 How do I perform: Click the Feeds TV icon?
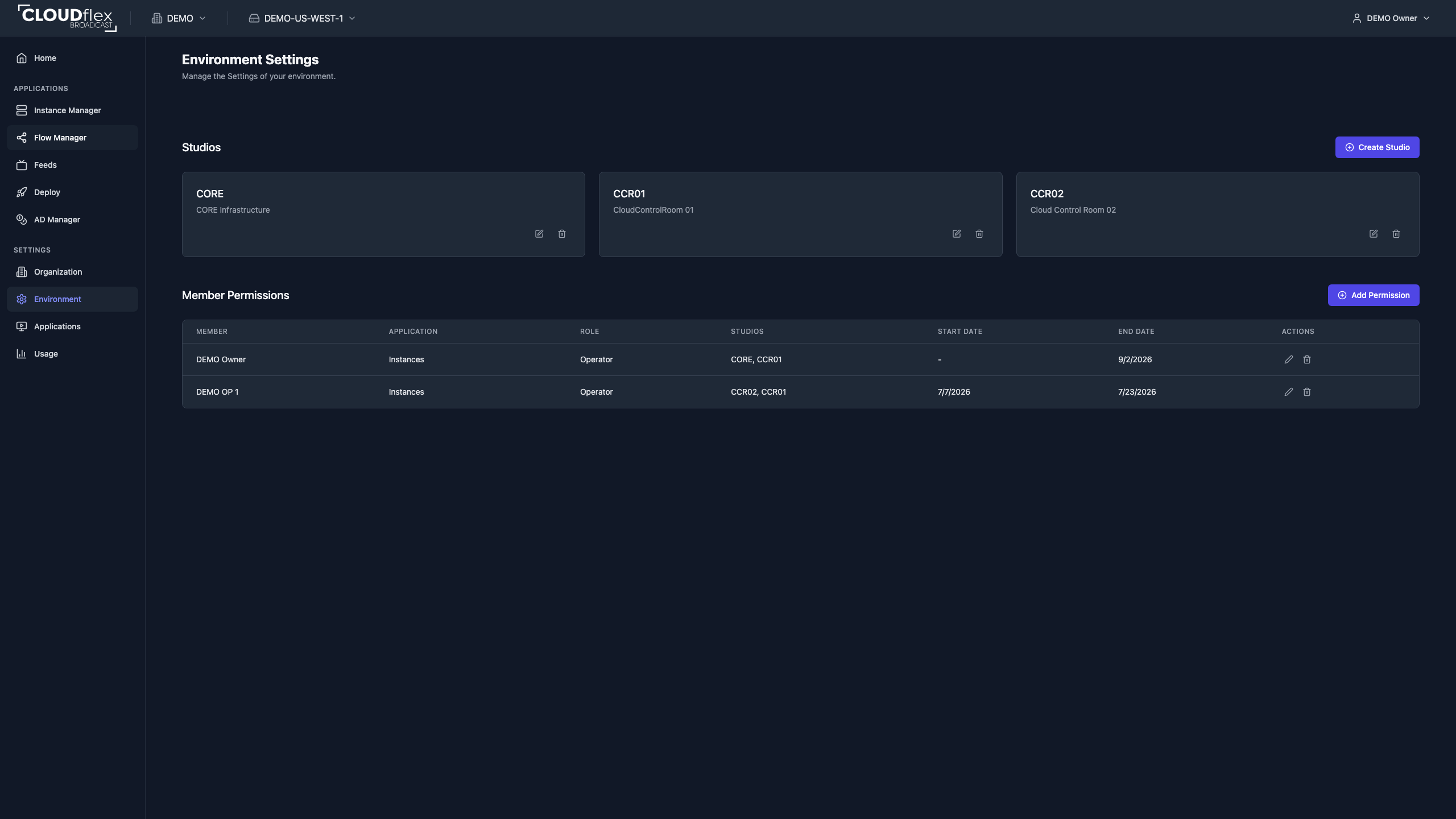tap(22, 165)
